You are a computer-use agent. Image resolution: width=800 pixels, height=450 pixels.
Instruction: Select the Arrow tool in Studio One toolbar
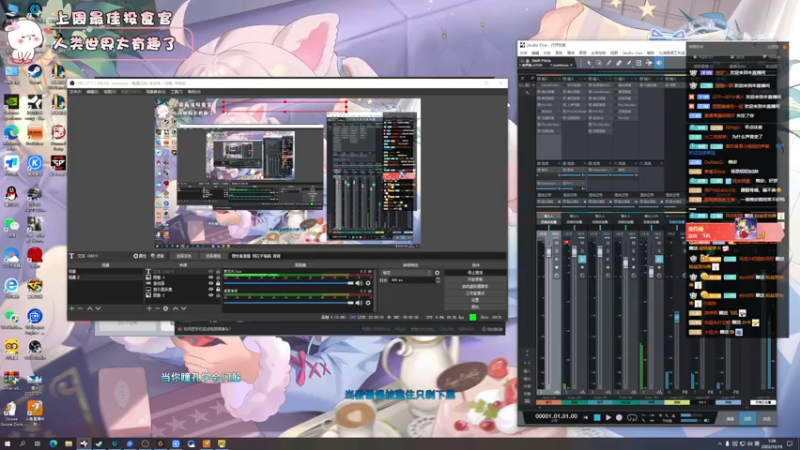588,63
